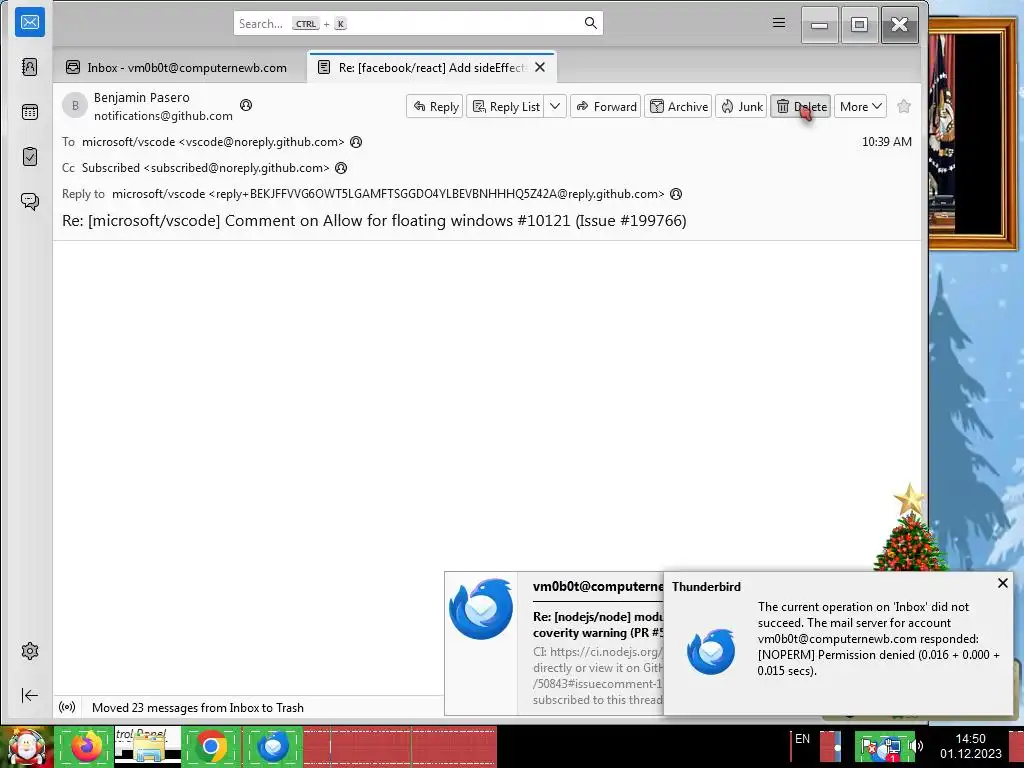Open the Santa start menu button
1024x768 pixels.
(27, 747)
